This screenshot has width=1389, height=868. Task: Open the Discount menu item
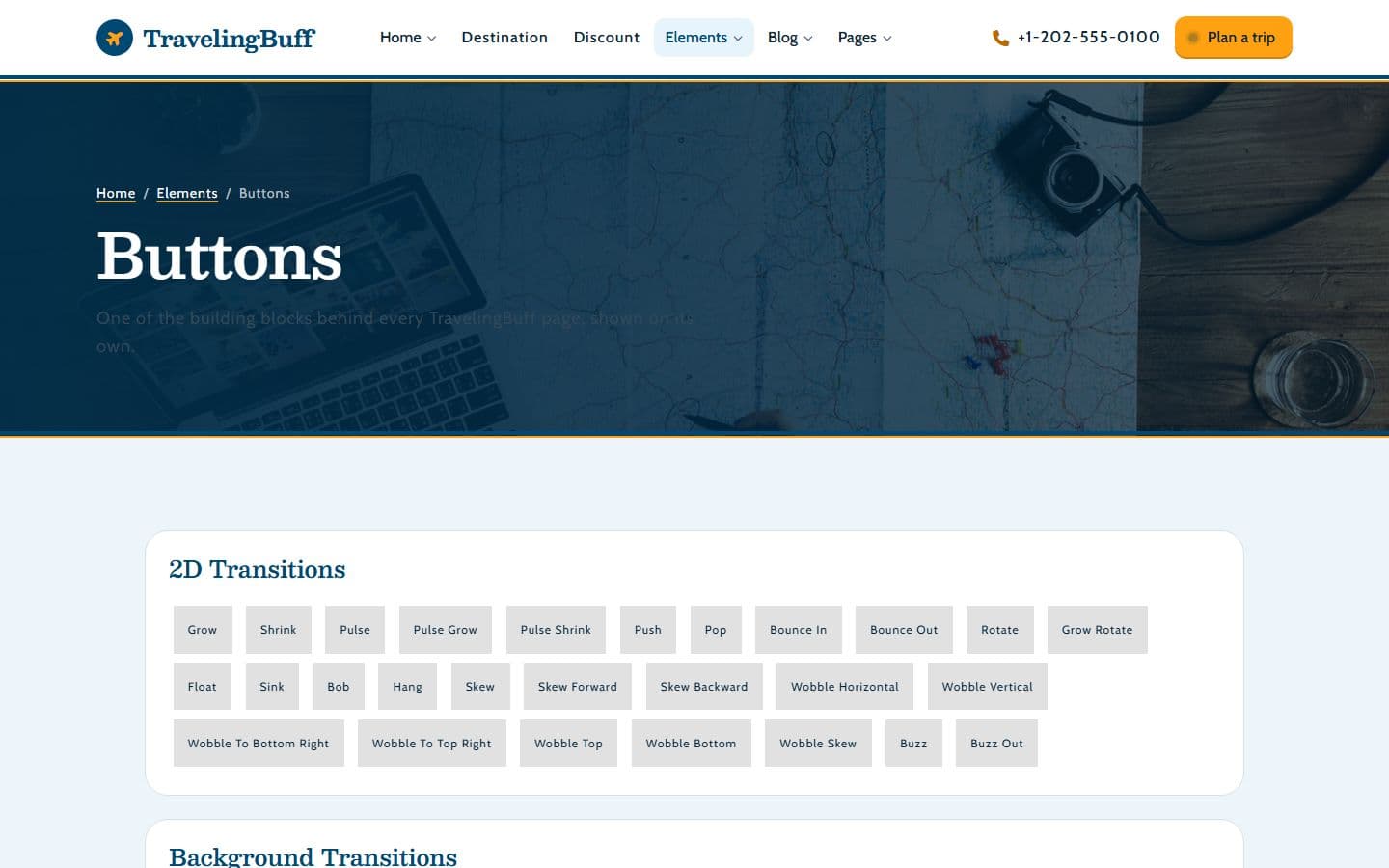click(x=607, y=38)
